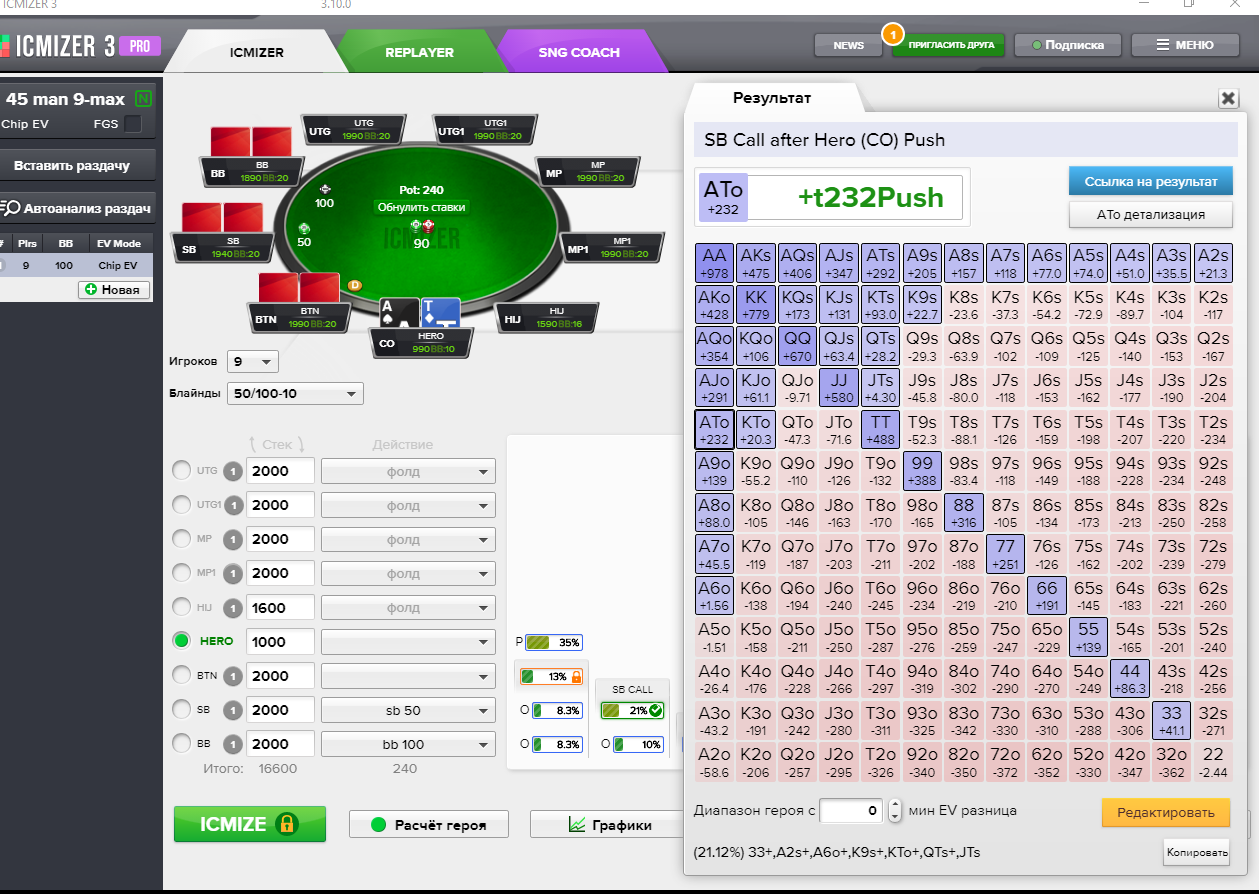Select UTG as hero radio button
The image size is (1259, 894).
coord(182,470)
